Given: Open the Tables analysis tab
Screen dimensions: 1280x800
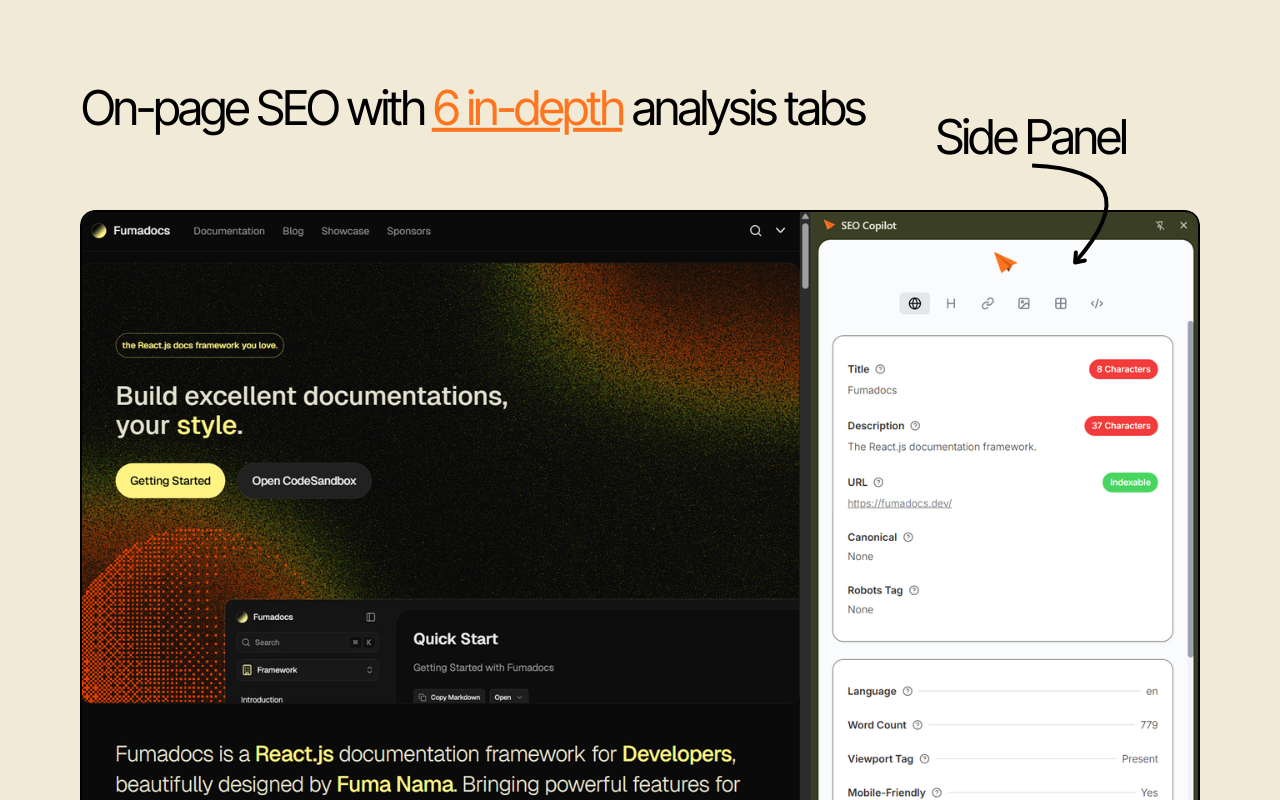Looking at the screenshot, I should [1060, 303].
